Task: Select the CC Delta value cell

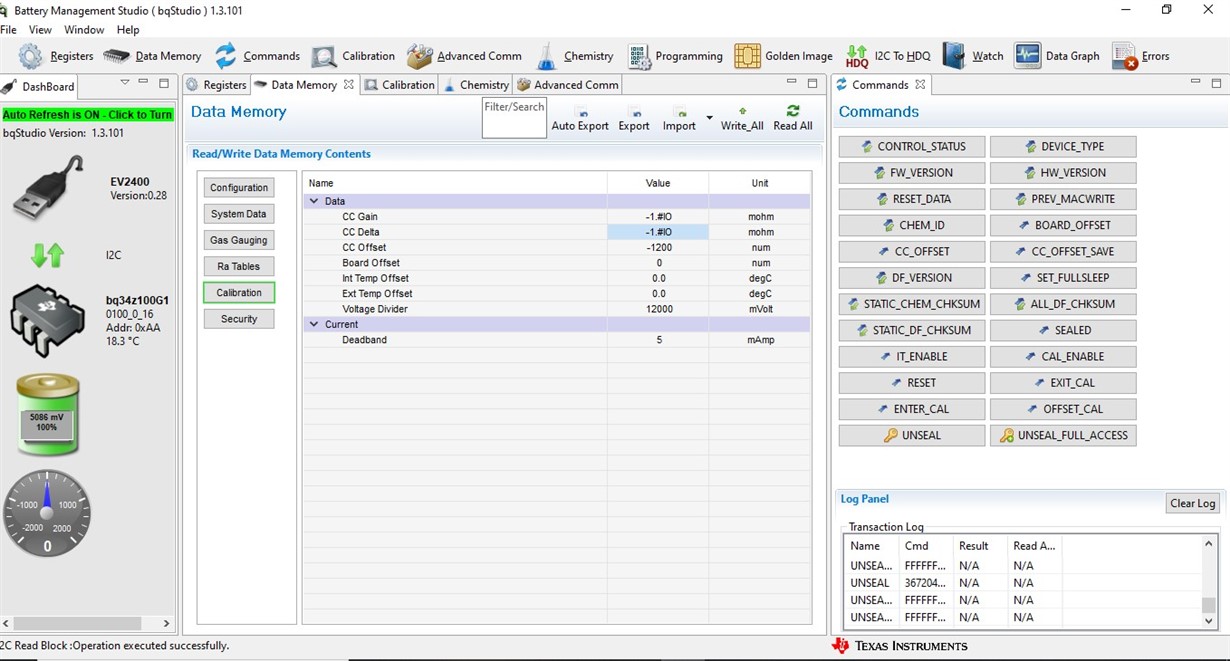Action: [x=658, y=232]
